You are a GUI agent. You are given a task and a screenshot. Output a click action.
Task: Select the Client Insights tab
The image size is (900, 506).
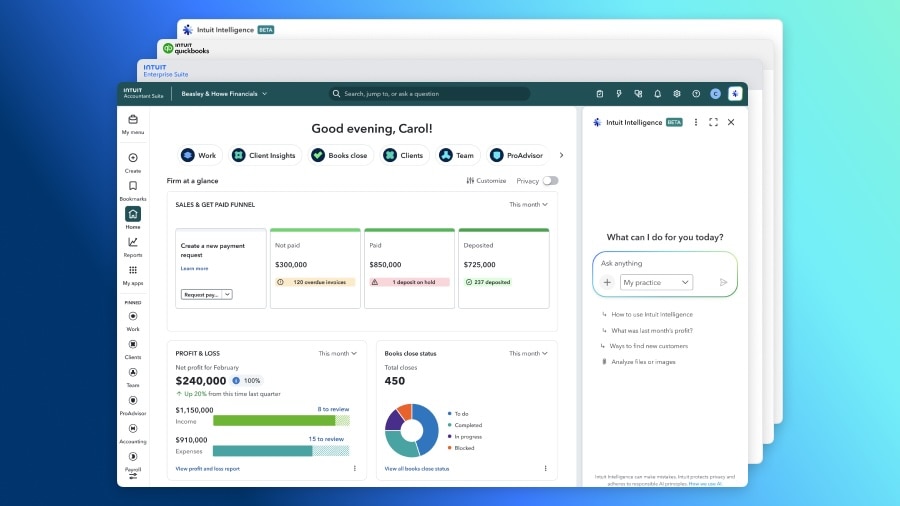point(264,155)
